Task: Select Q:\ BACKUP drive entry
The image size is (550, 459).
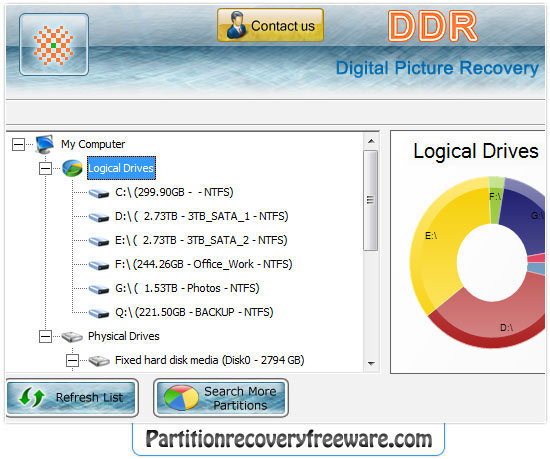Action: pyautogui.click(x=194, y=312)
